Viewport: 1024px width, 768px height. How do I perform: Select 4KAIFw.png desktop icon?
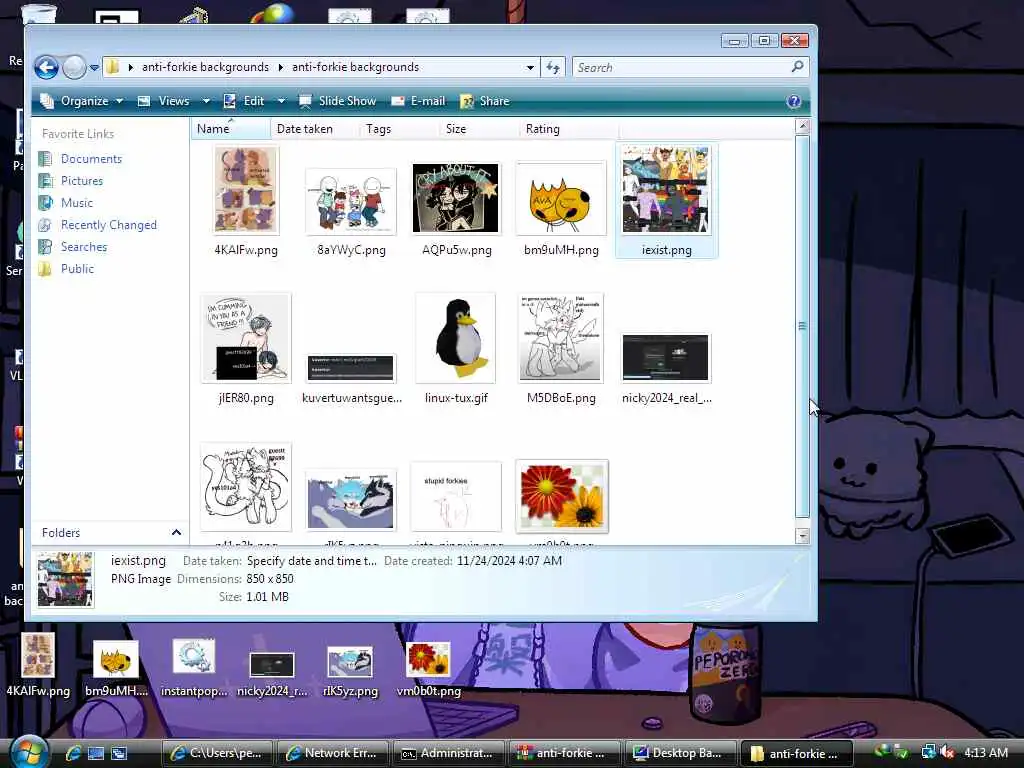tap(38, 665)
